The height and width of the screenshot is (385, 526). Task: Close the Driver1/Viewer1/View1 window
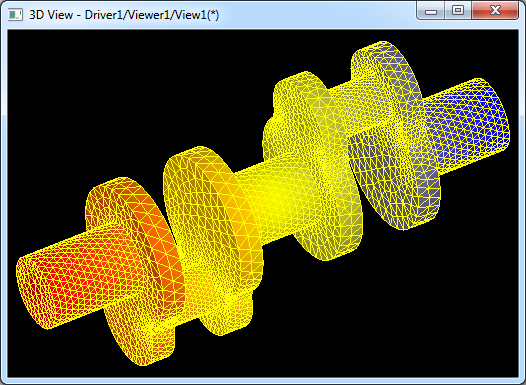pyautogui.click(x=495, y=11)
